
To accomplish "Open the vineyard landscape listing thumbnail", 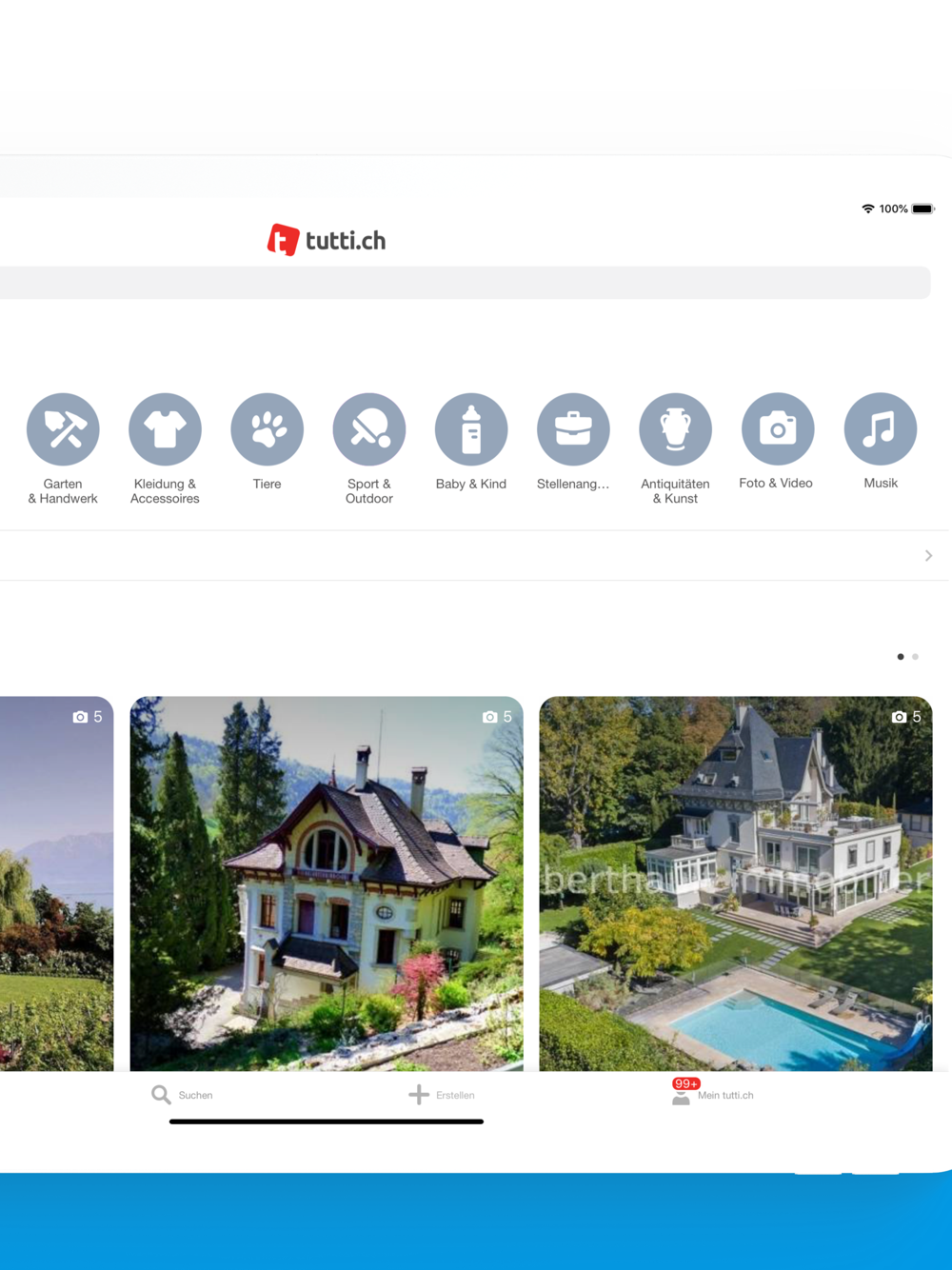I will 56,883.
